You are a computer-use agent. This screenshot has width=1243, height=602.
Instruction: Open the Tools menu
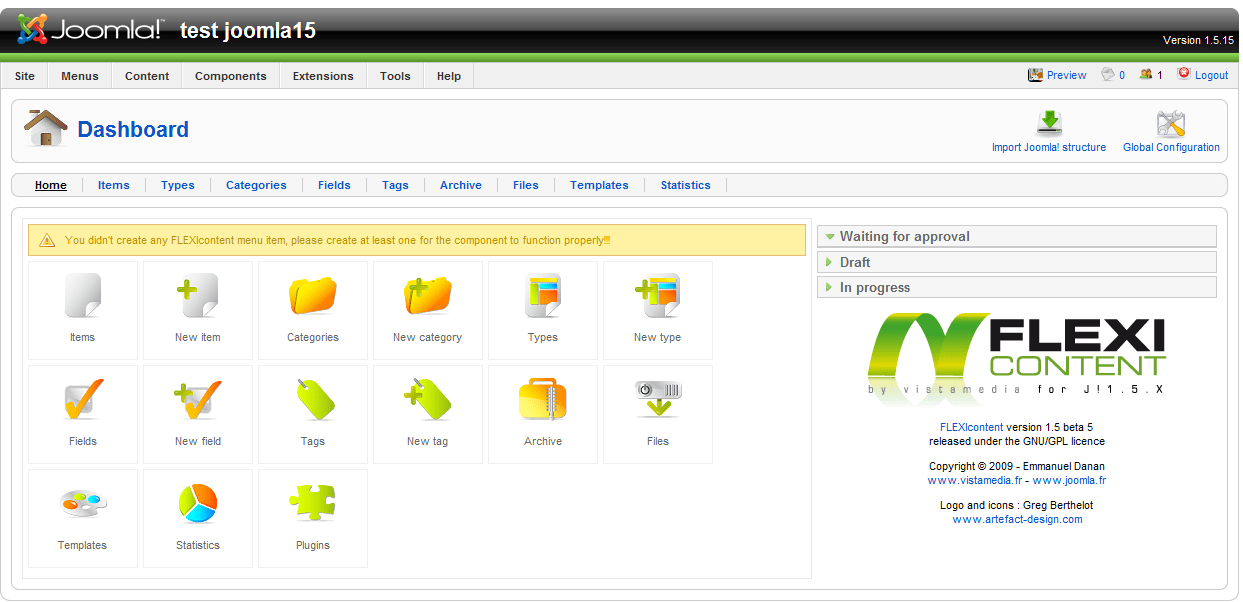click(395, 76)
